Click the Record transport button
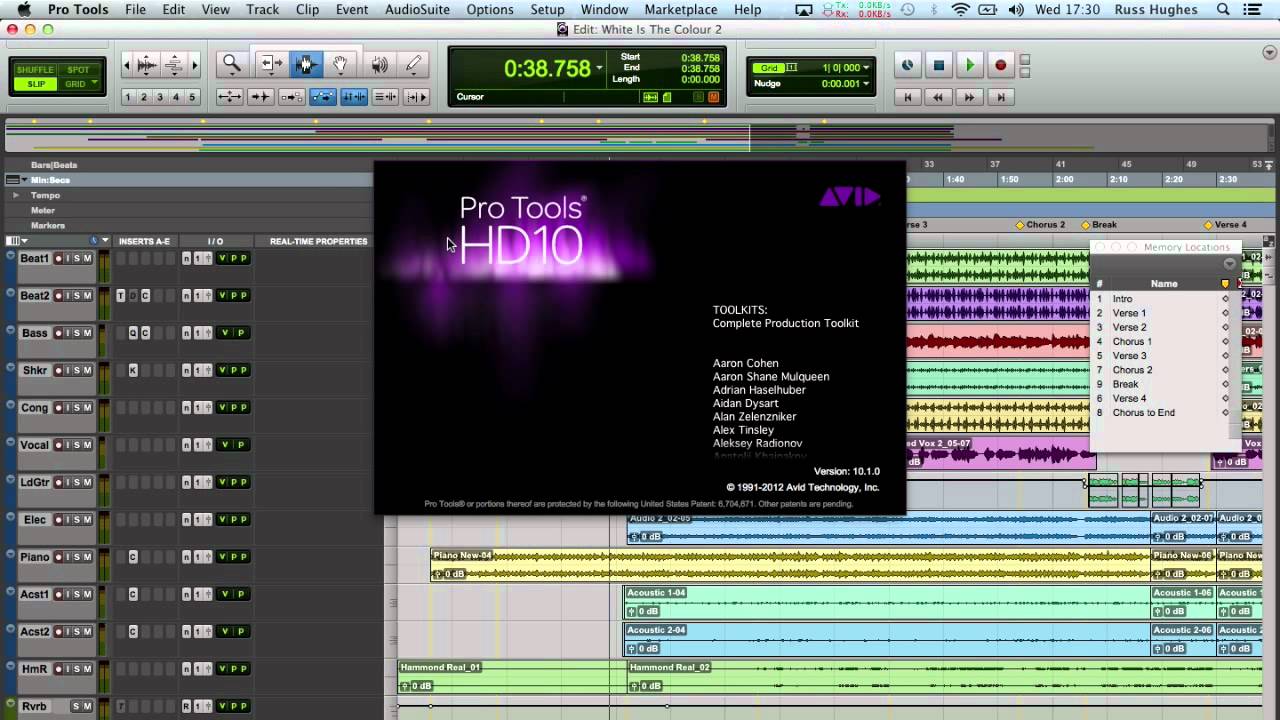The width and height of the screenshot is (1280, 720). click(1000, 65)
